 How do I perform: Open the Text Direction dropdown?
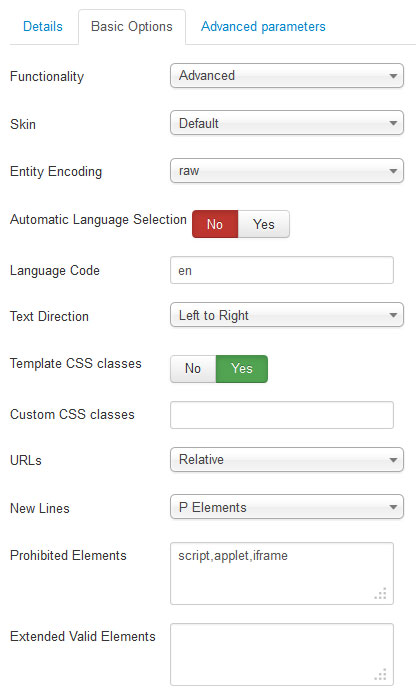click(x=287, y=315)
